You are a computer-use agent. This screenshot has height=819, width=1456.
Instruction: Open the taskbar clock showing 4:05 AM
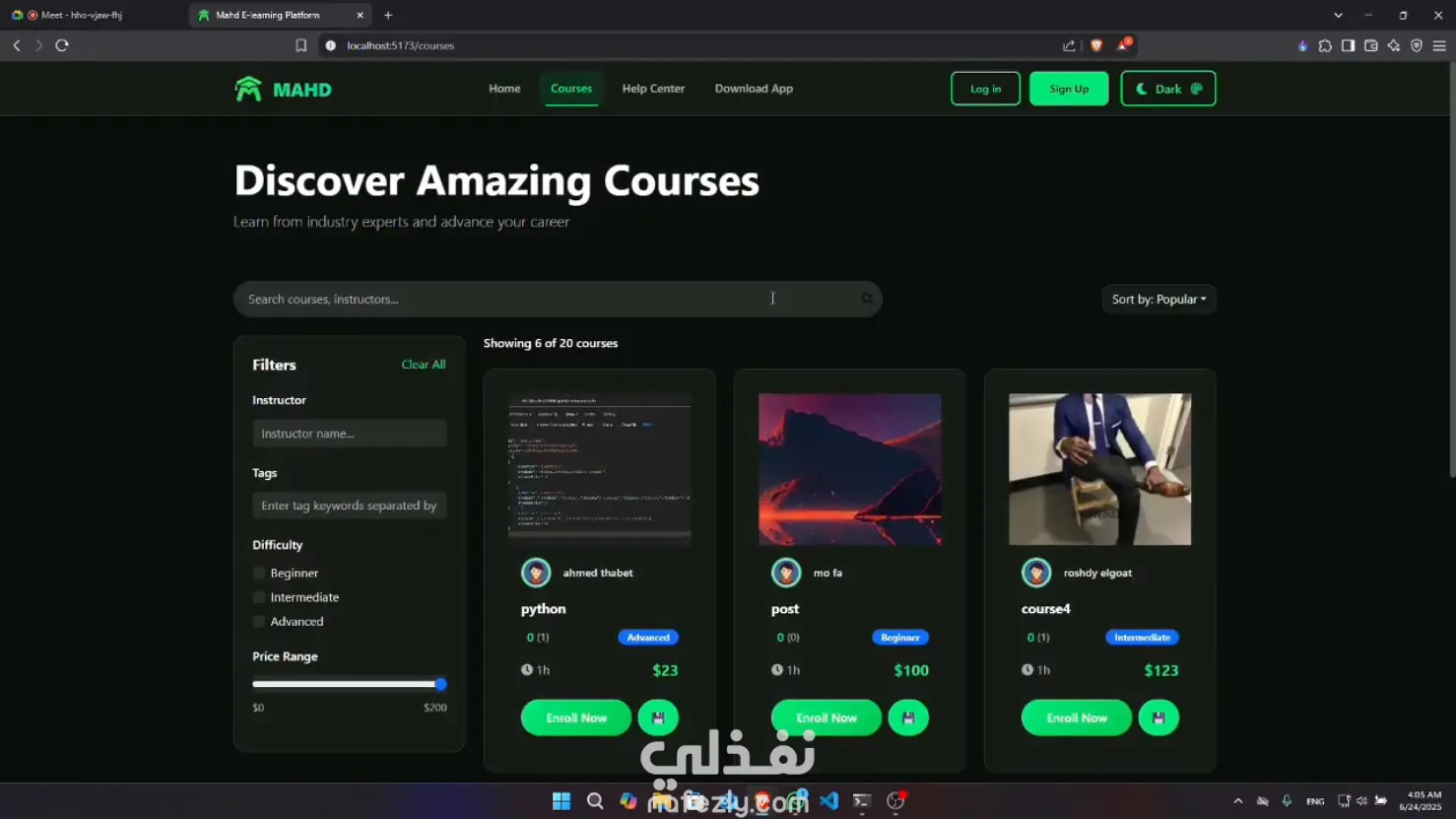point(1420,800)
